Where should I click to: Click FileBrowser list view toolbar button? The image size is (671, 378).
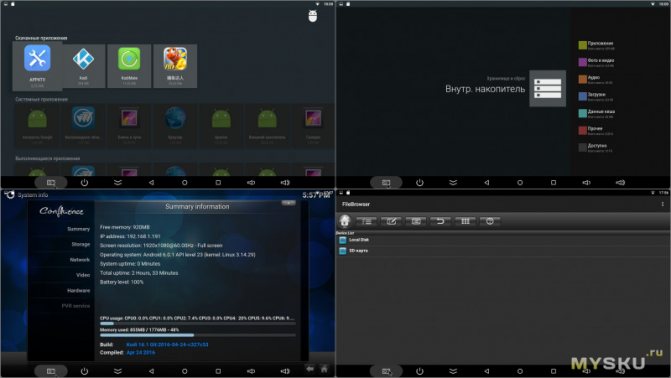(367, 221)
